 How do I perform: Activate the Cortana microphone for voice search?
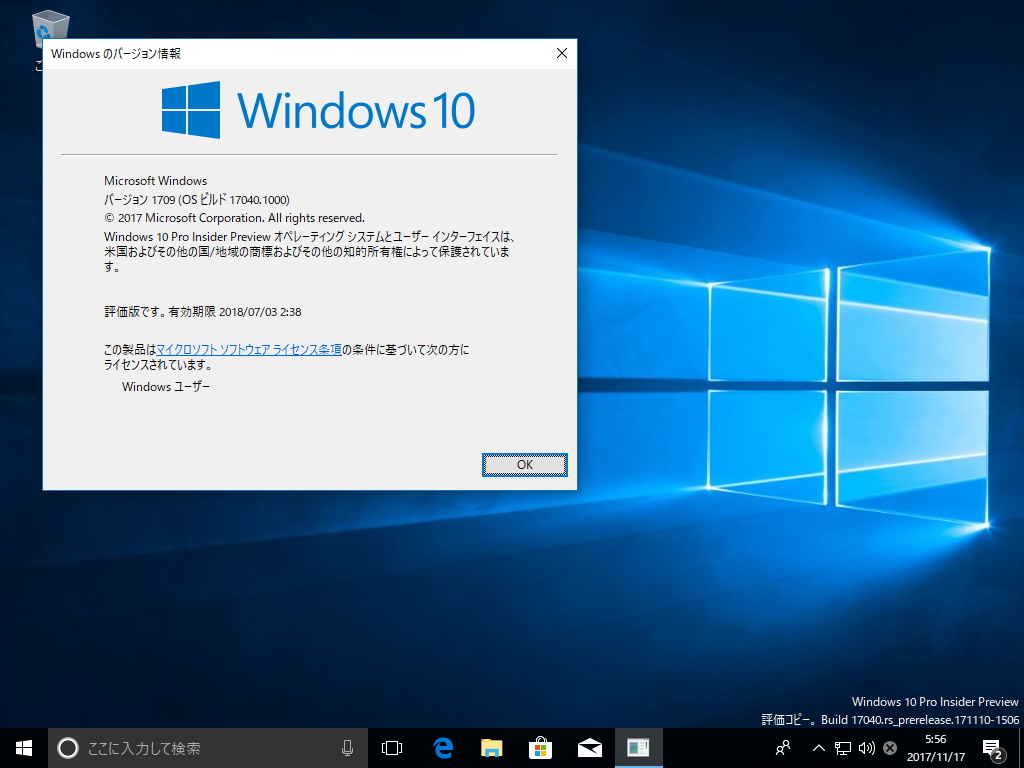(x=345, y=747)
